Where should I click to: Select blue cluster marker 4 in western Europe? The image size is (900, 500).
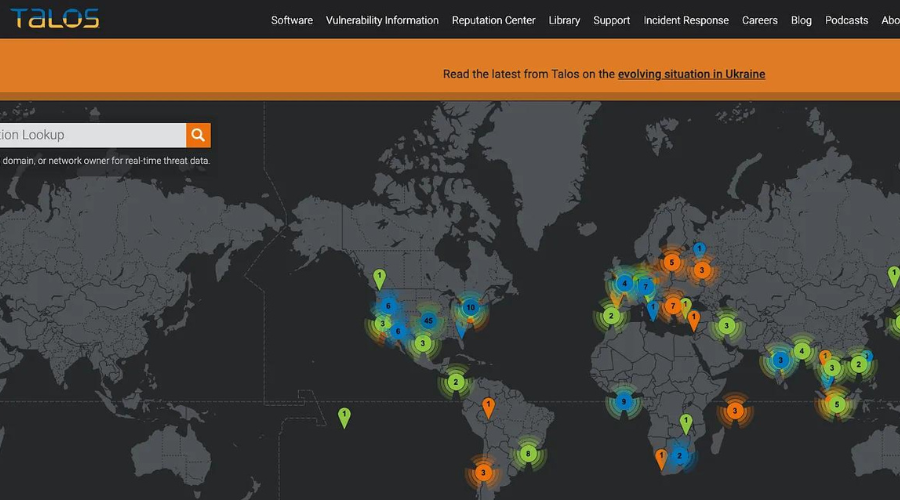(x=624, y=283)
